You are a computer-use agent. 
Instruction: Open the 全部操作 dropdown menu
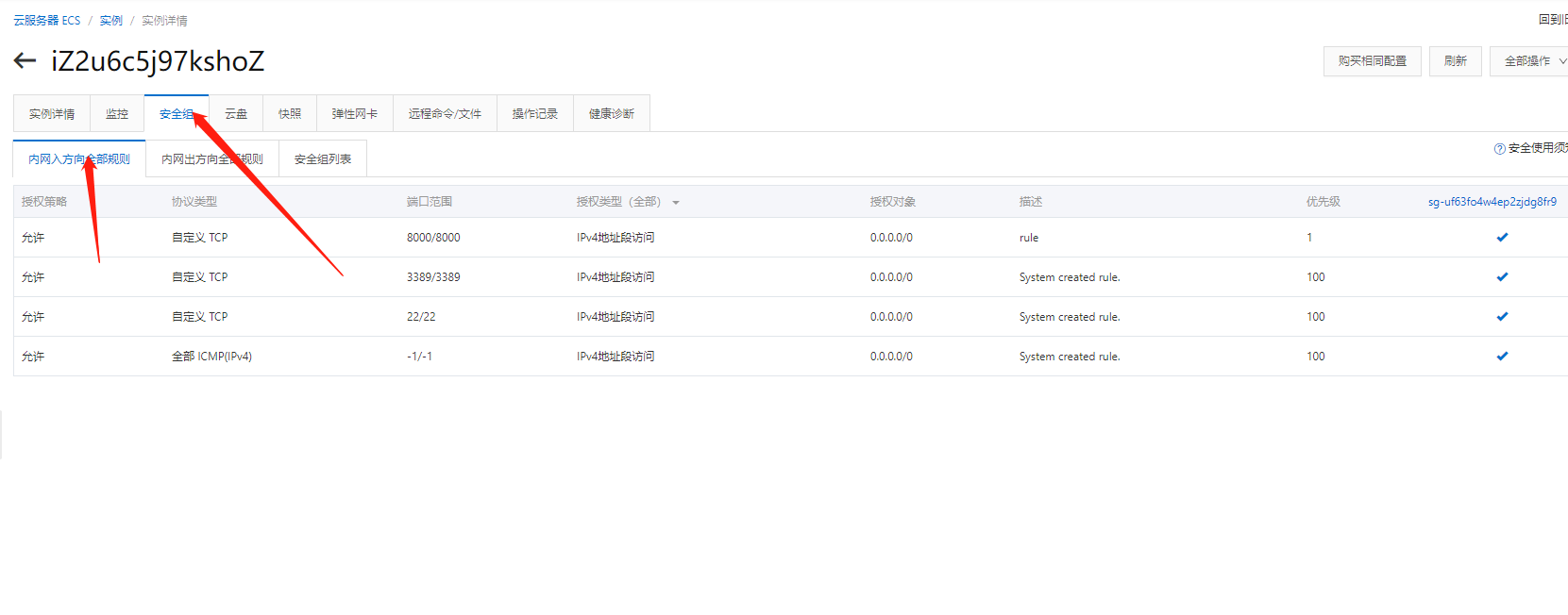(1529, 61)
